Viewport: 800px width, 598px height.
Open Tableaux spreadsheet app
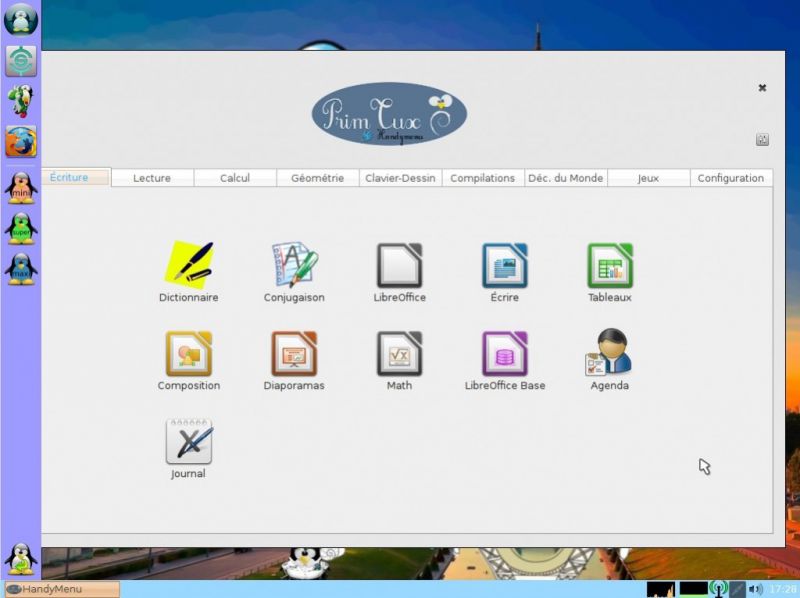click(x=610, y=271)
